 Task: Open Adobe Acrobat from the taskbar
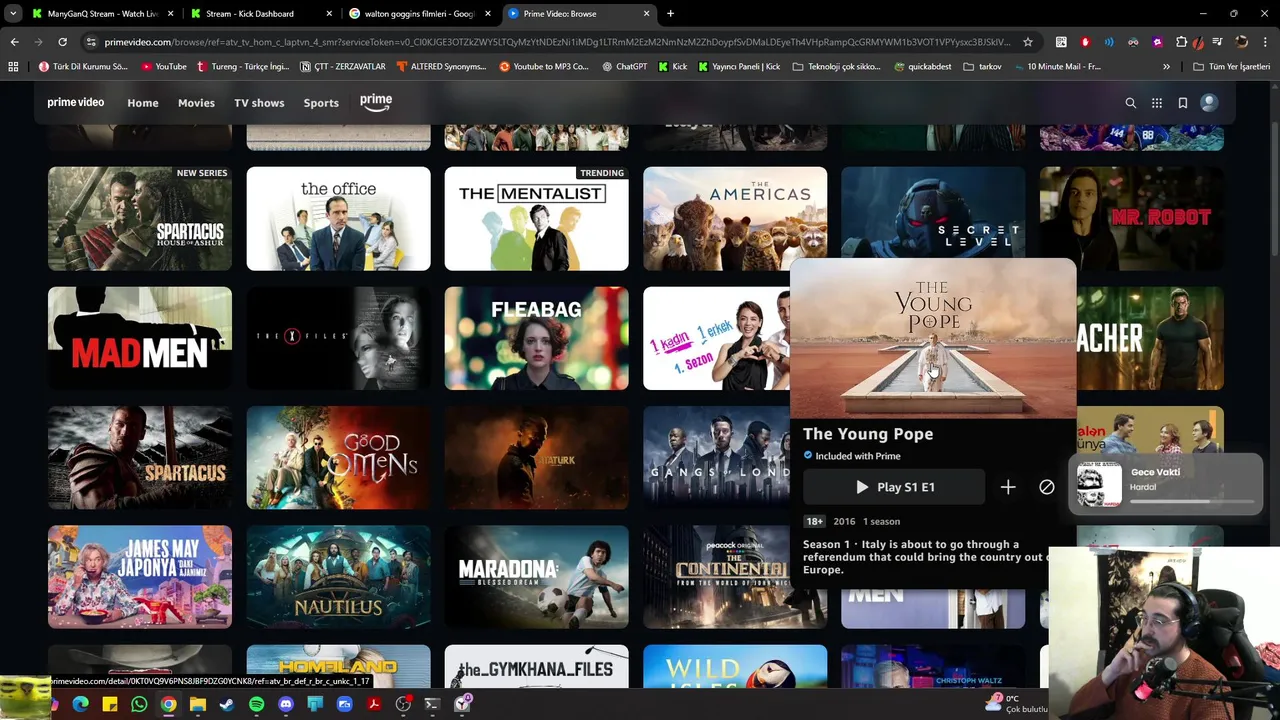[374, 704]
